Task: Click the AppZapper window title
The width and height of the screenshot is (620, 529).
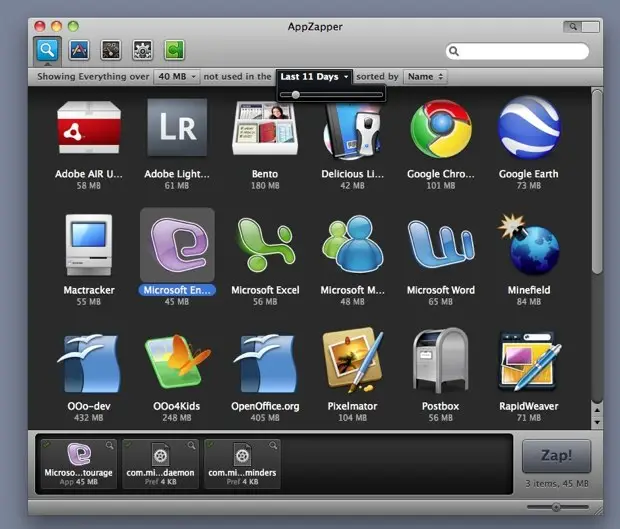Action: click(315, 27)
